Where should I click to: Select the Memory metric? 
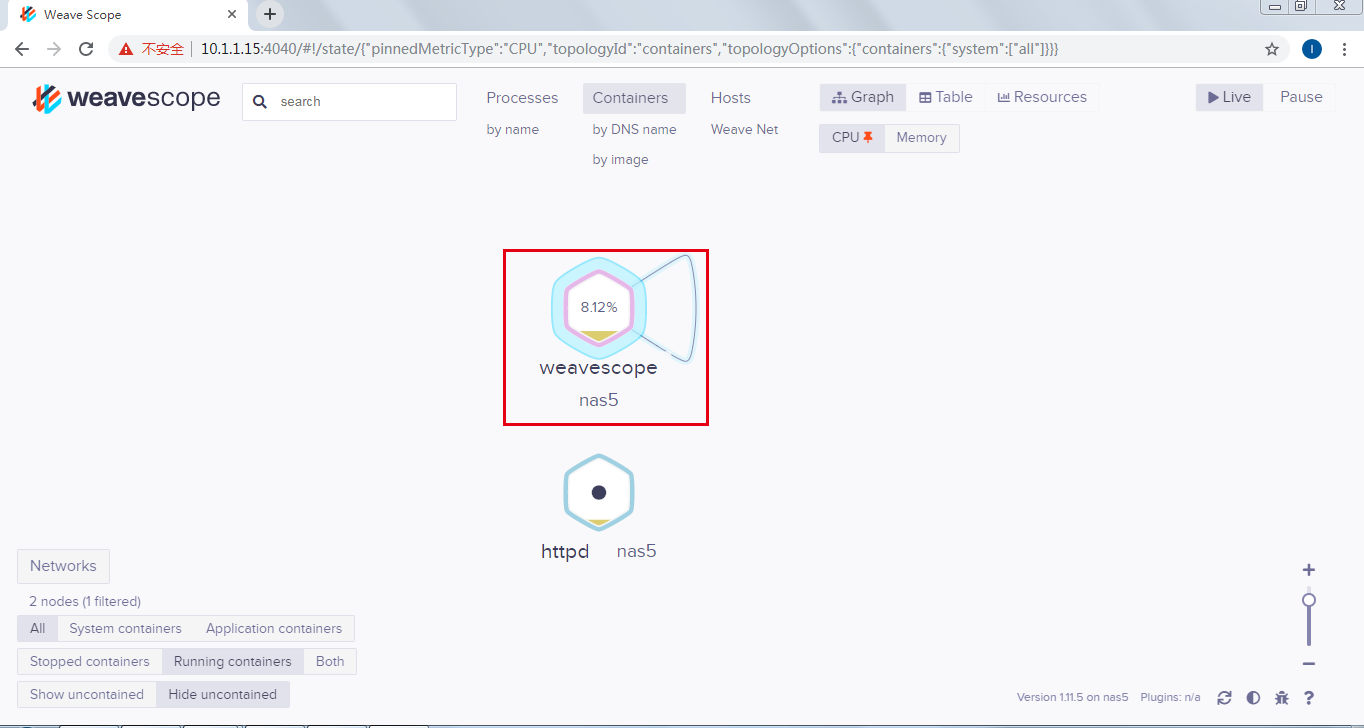pyautogui.click(x=921, y=138)
